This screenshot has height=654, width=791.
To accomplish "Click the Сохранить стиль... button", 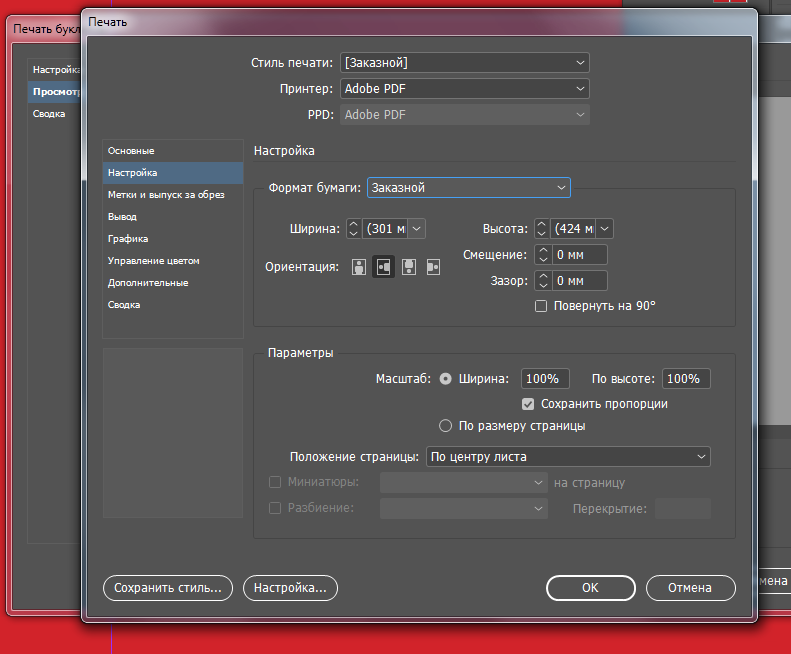I will pos(168,588).
